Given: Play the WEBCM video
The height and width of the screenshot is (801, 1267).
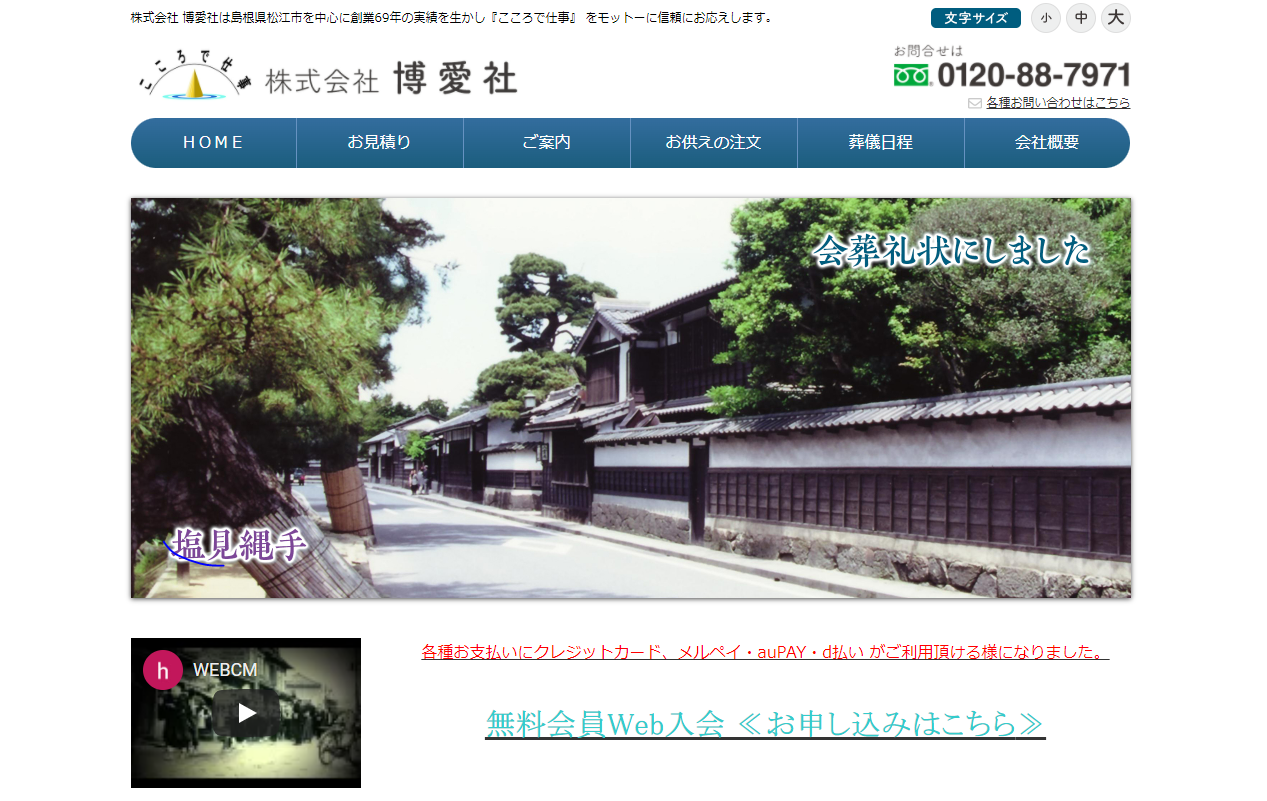Looking at the screenshot, I should tap(246, 713).
